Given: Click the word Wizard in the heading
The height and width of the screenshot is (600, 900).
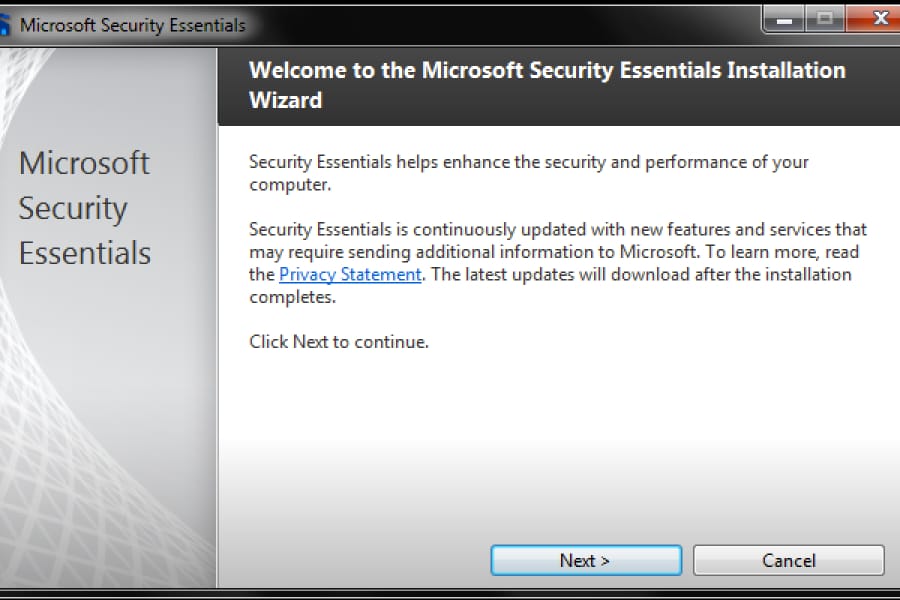Looking at the screenshot, I should [286, 100].
